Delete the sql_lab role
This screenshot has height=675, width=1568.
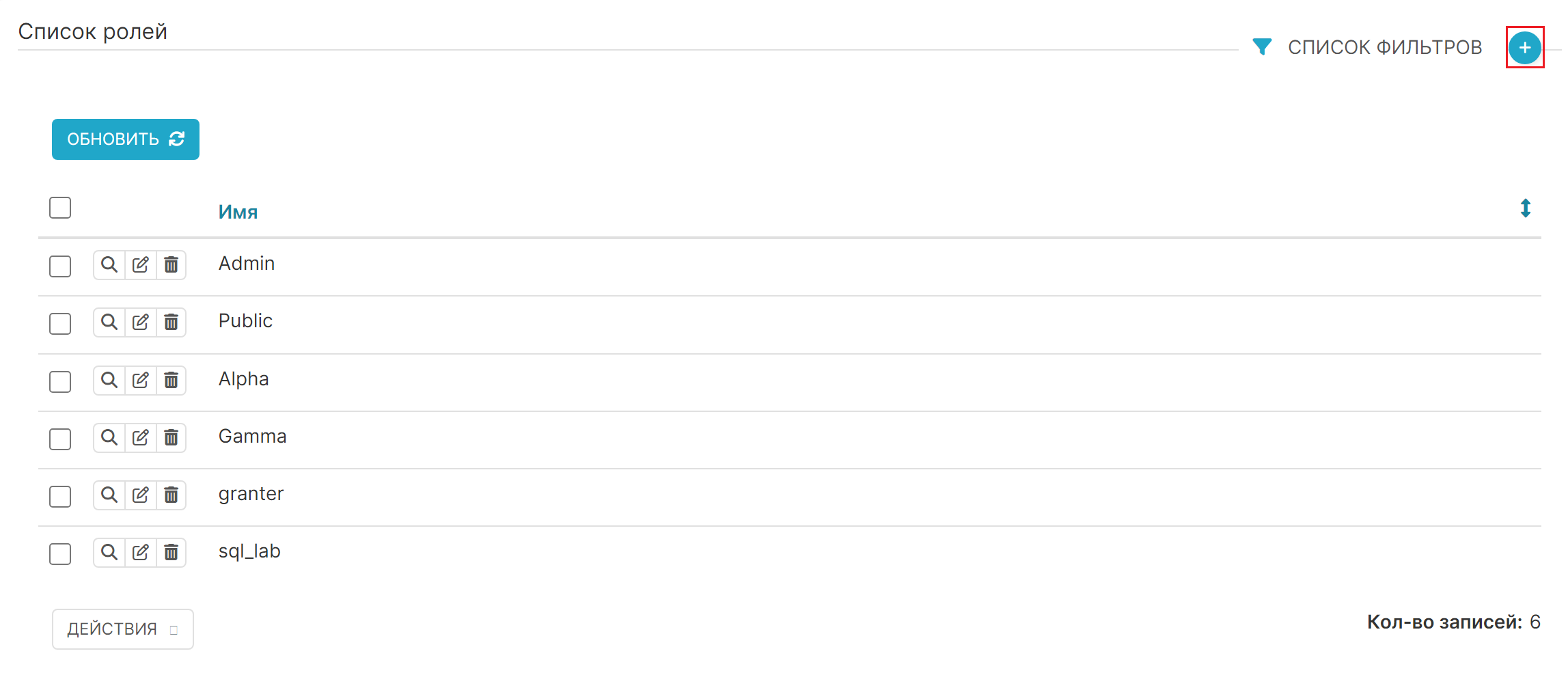coord(171,552)
